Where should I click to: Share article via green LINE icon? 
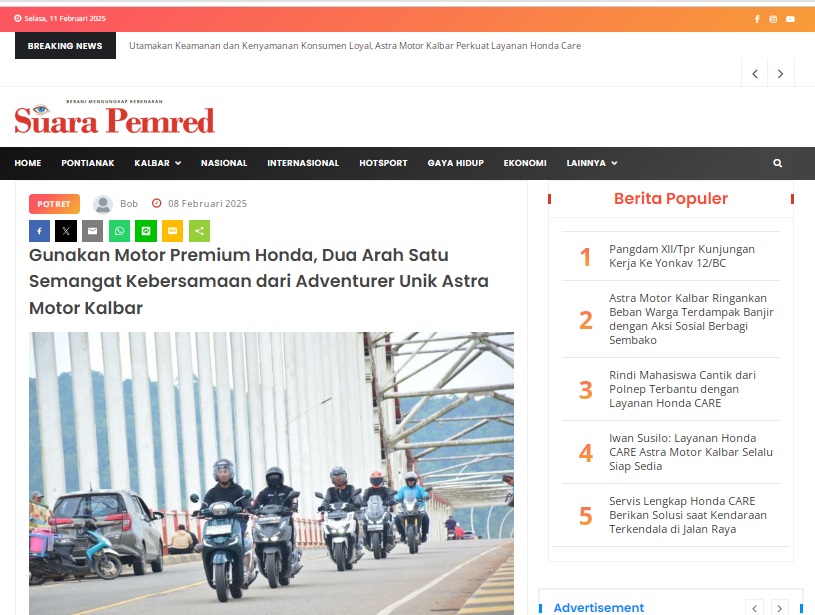[x=146, y=231]
